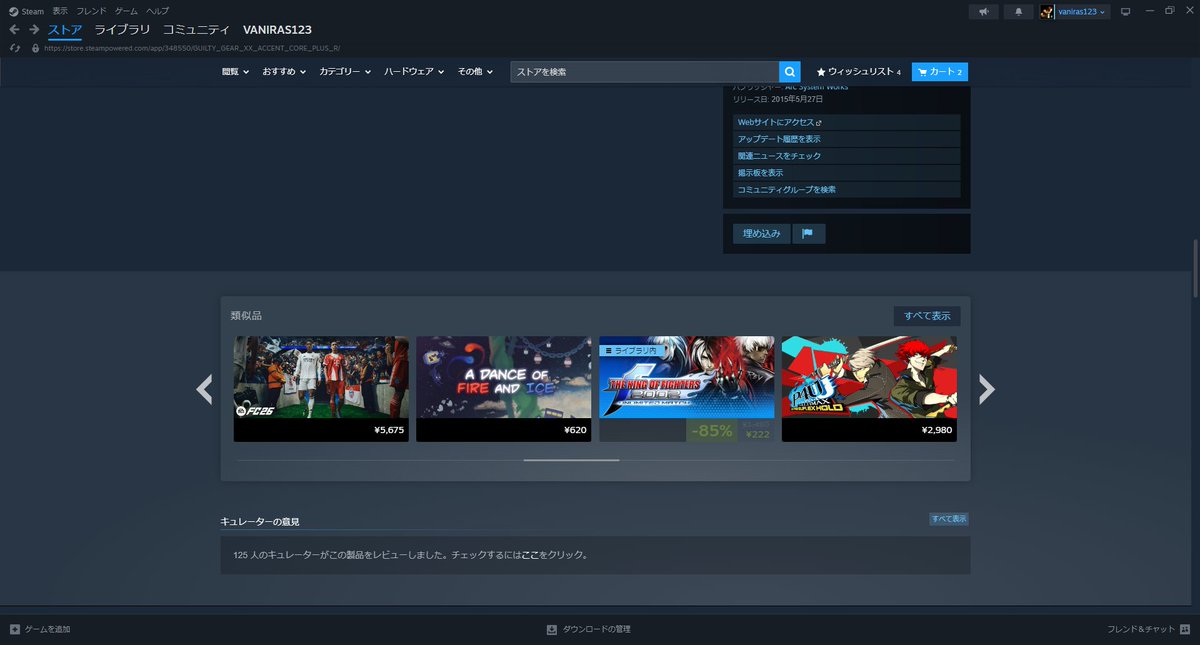Go back with the left arrow
Image resolution: width=1200 pixels, height=645 pixels.
[x=14, y=30]
